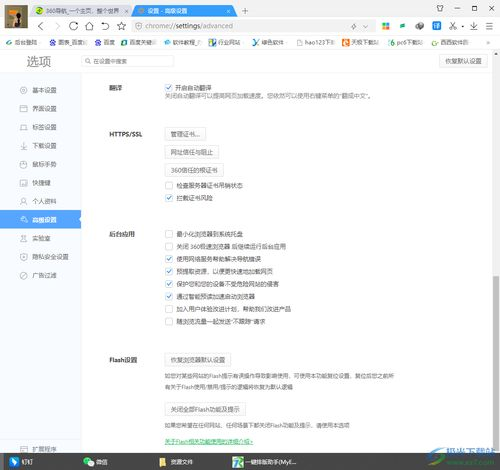
Task: Open 基本设置 in the sidebar
Action: tap(40, 90)
